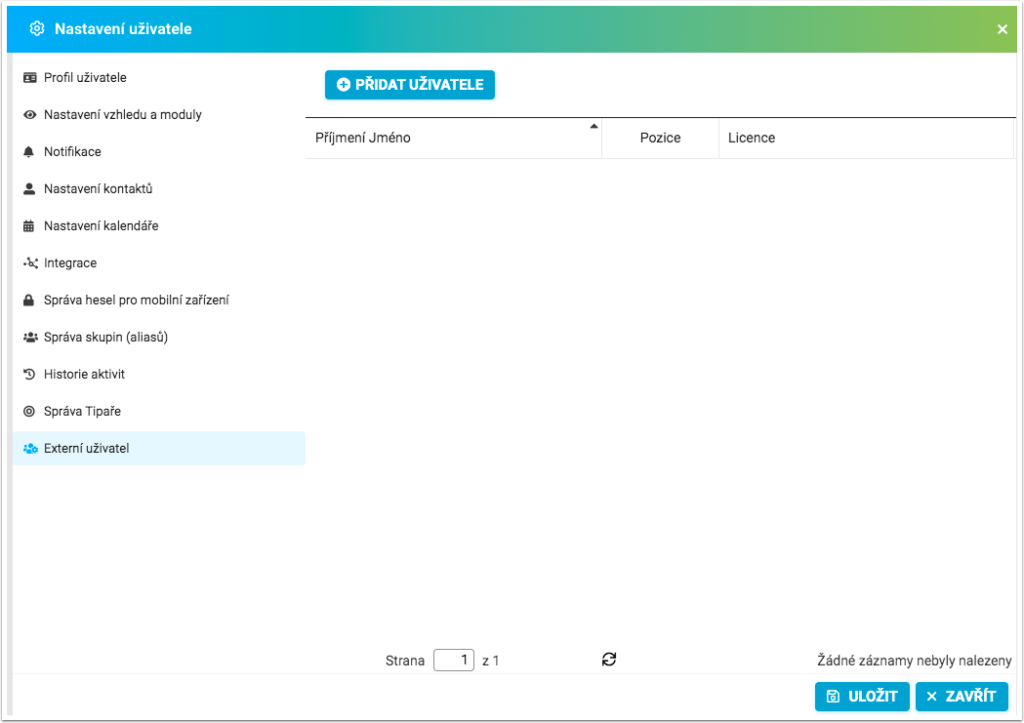Click the ULOŽIT save button
The height and width of the screenshot is (723, 1024).
click(x=862, y=696)
